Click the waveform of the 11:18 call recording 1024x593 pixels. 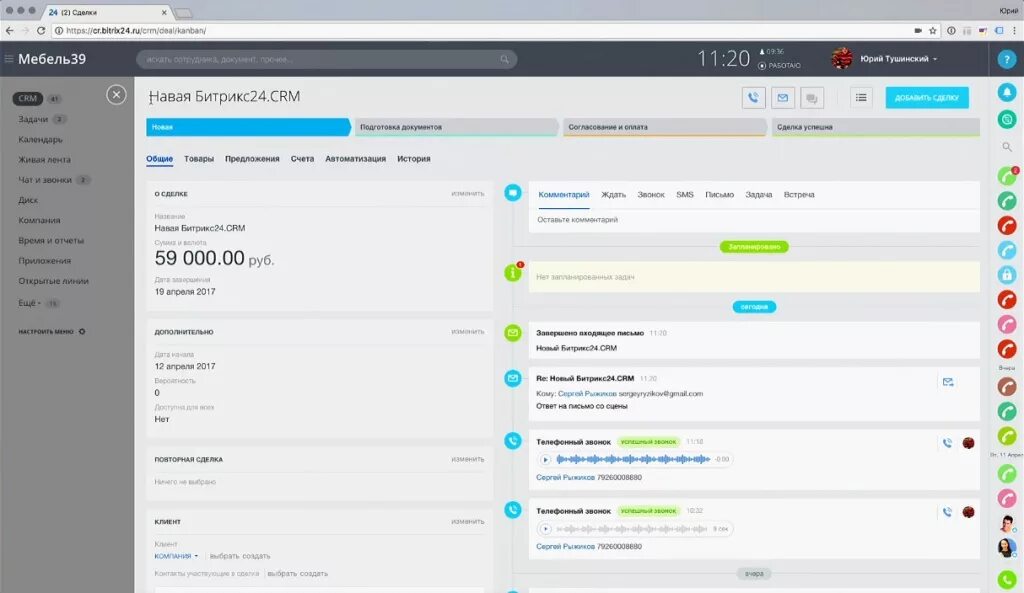633,460
